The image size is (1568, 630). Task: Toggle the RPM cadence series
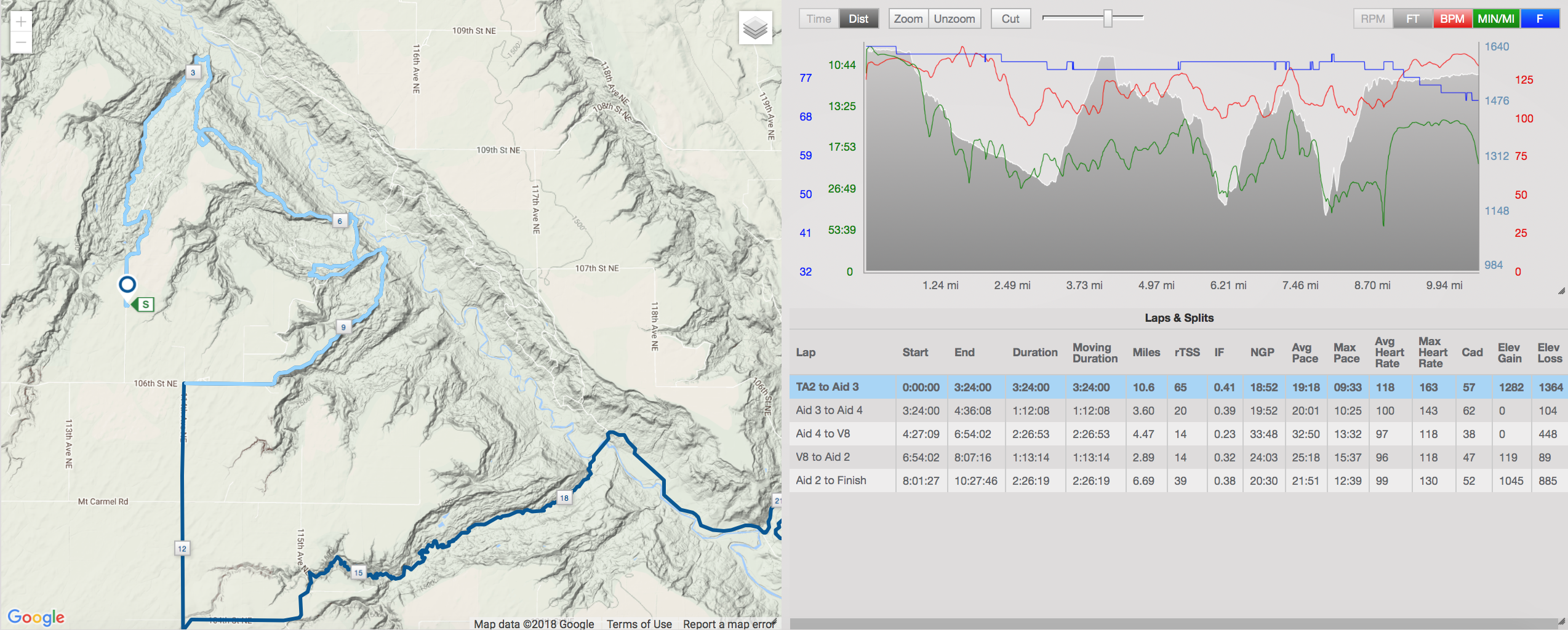1373,18
